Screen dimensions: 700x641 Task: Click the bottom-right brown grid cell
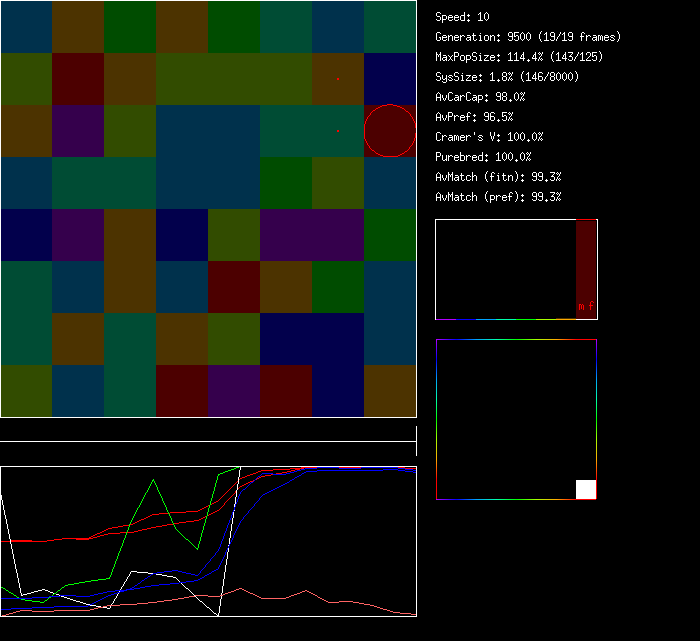390,391
